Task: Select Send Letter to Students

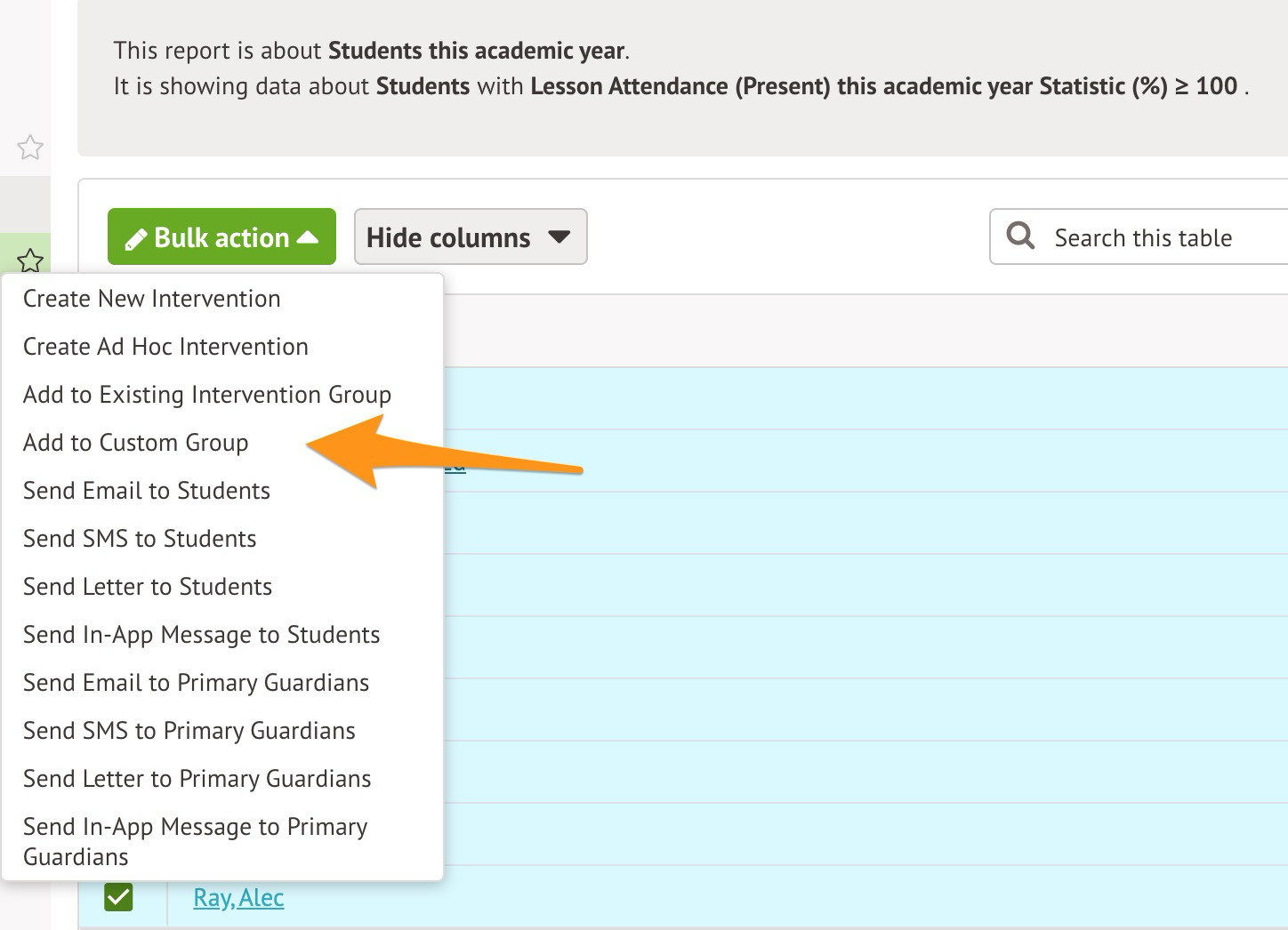Action: (148, 587)
